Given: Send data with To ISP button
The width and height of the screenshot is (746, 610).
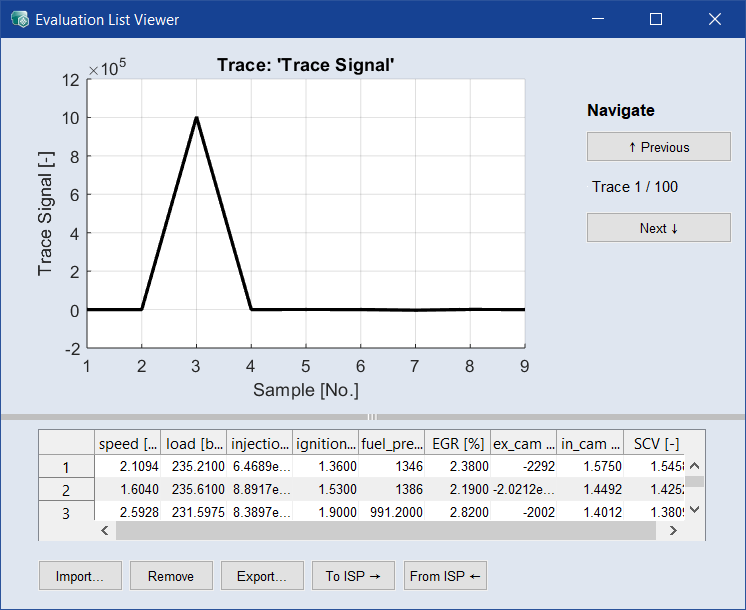Looking at the screenshot, I should click(x=353, y=576).
